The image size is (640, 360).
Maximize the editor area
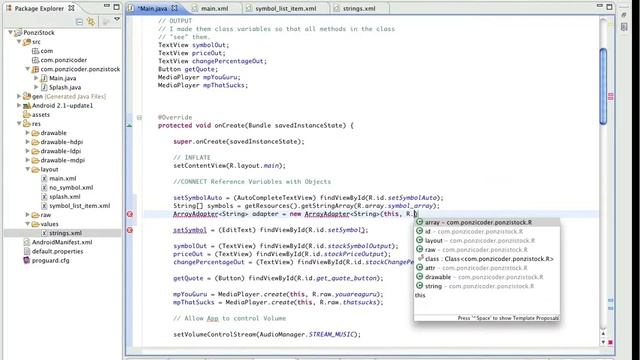tap(609, 7)
